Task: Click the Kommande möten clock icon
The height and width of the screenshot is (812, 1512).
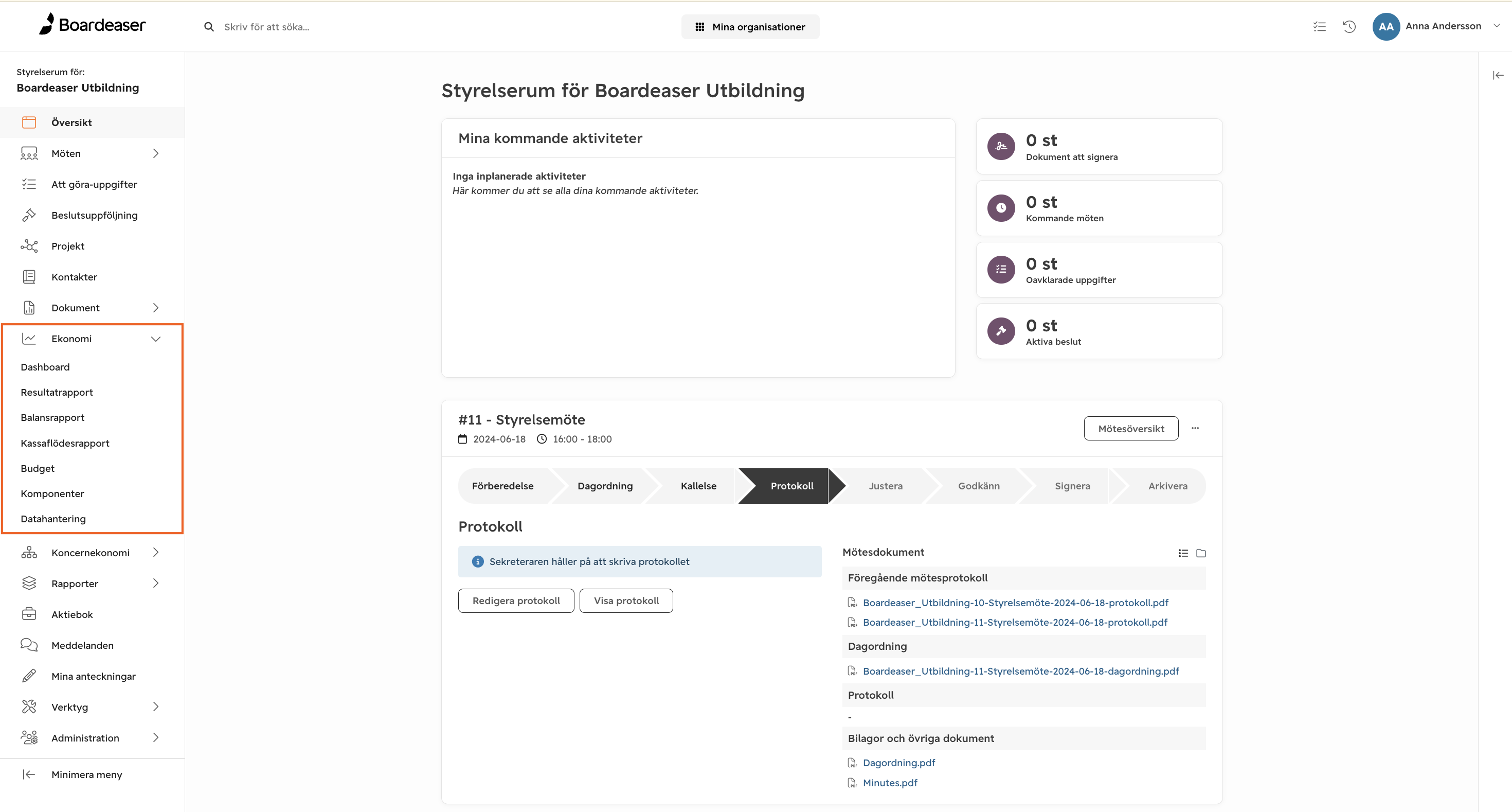Action: click(x=1001, y=208)
